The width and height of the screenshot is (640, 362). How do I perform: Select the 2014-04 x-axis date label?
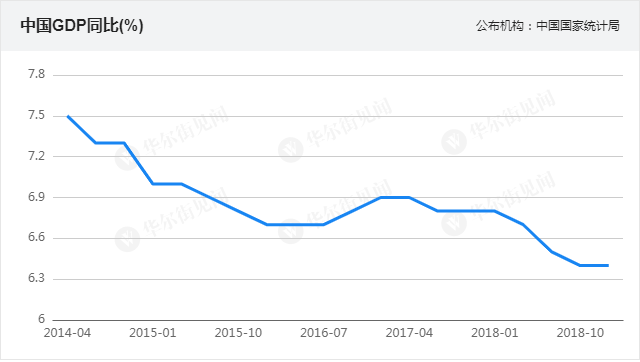pyautogui.click(x=67, y=333)
